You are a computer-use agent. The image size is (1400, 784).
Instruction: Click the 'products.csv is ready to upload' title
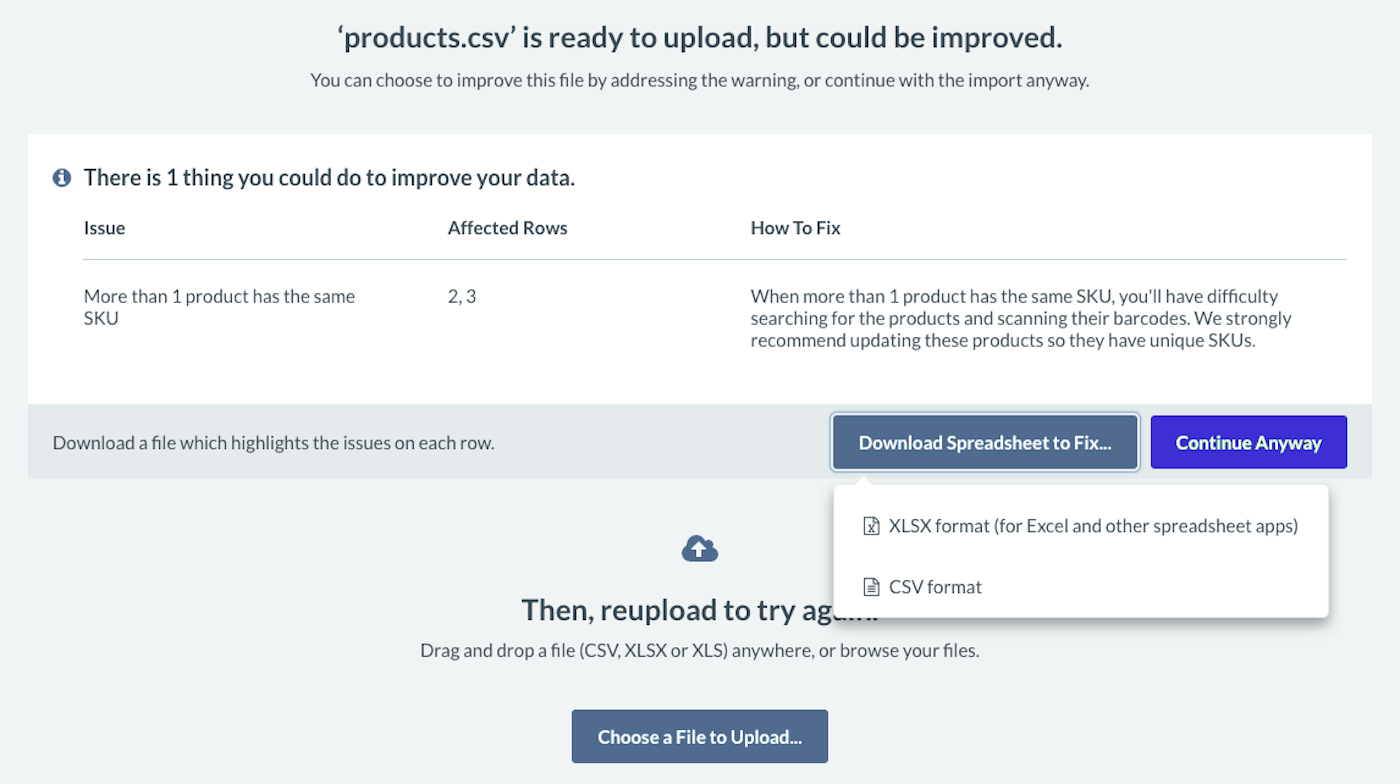pos(700,39)
